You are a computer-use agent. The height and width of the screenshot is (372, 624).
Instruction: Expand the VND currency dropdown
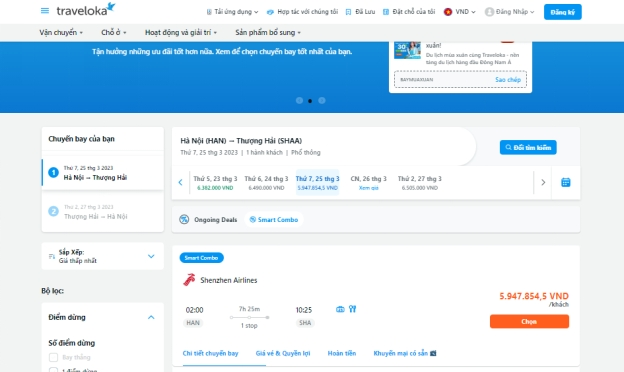[465, 12]
